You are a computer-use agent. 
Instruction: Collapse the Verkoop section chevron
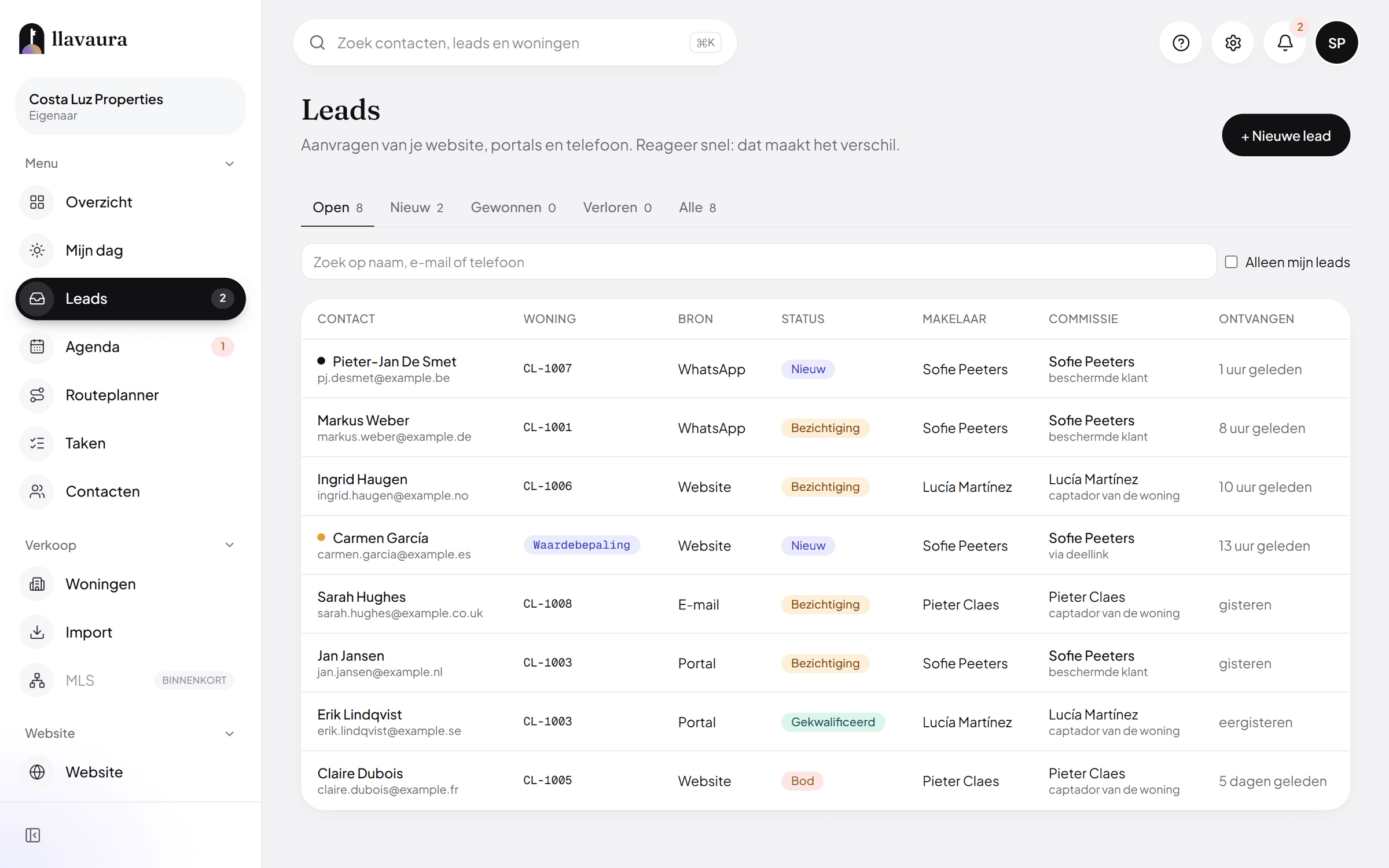[x=230, y=545]
